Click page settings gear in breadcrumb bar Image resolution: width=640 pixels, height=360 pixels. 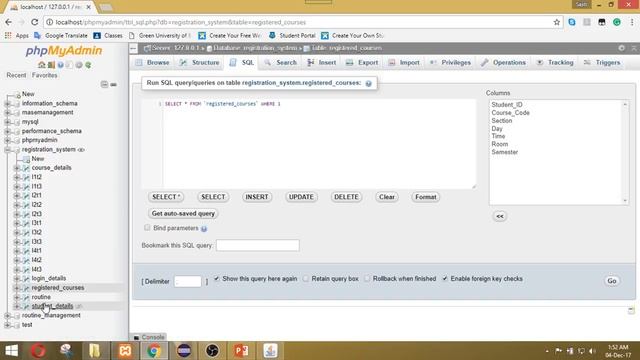pyautogui.click(x=621, y=48)
